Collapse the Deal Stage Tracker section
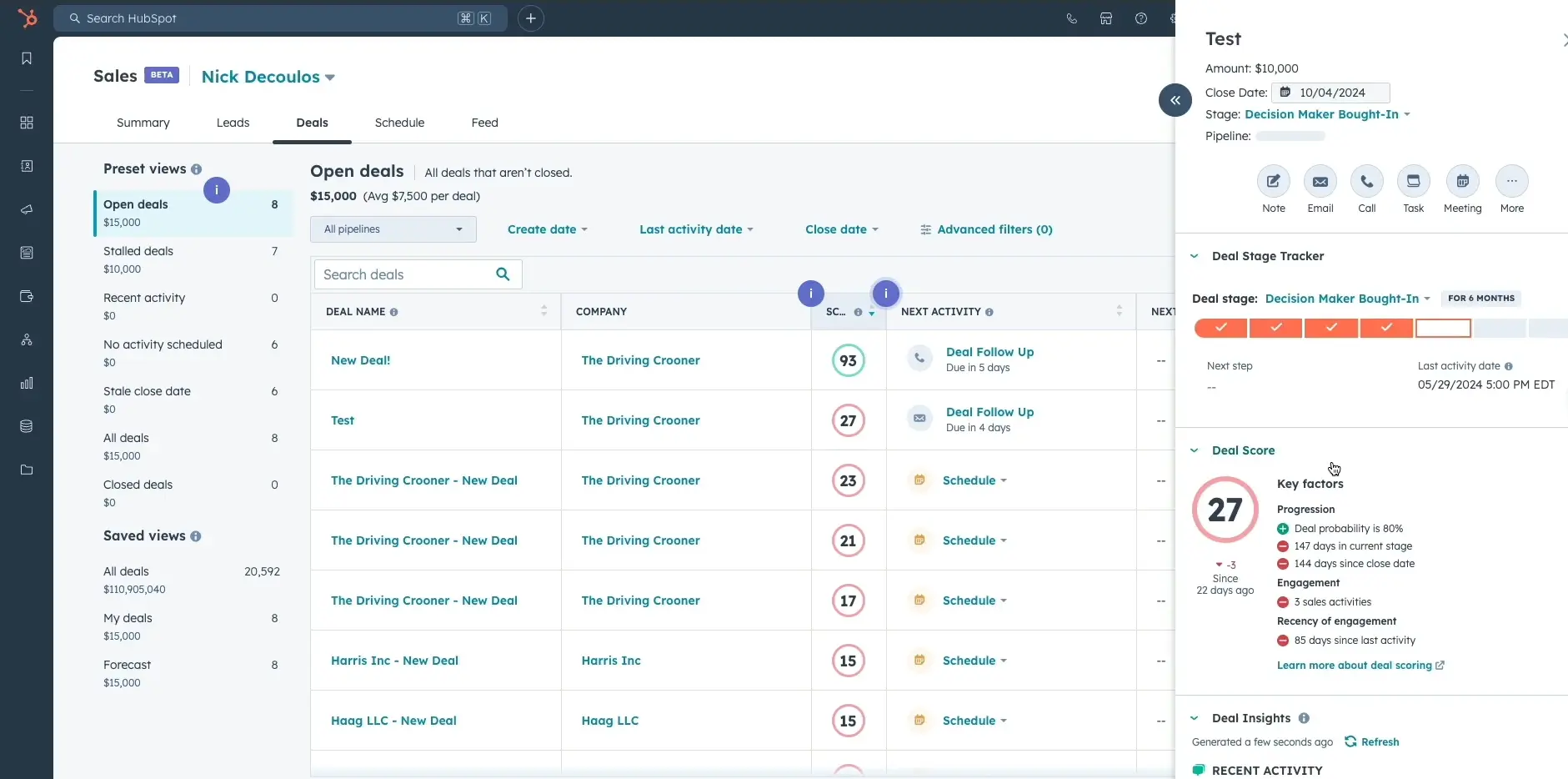Screen dimensions: 1568x779 1195,256
